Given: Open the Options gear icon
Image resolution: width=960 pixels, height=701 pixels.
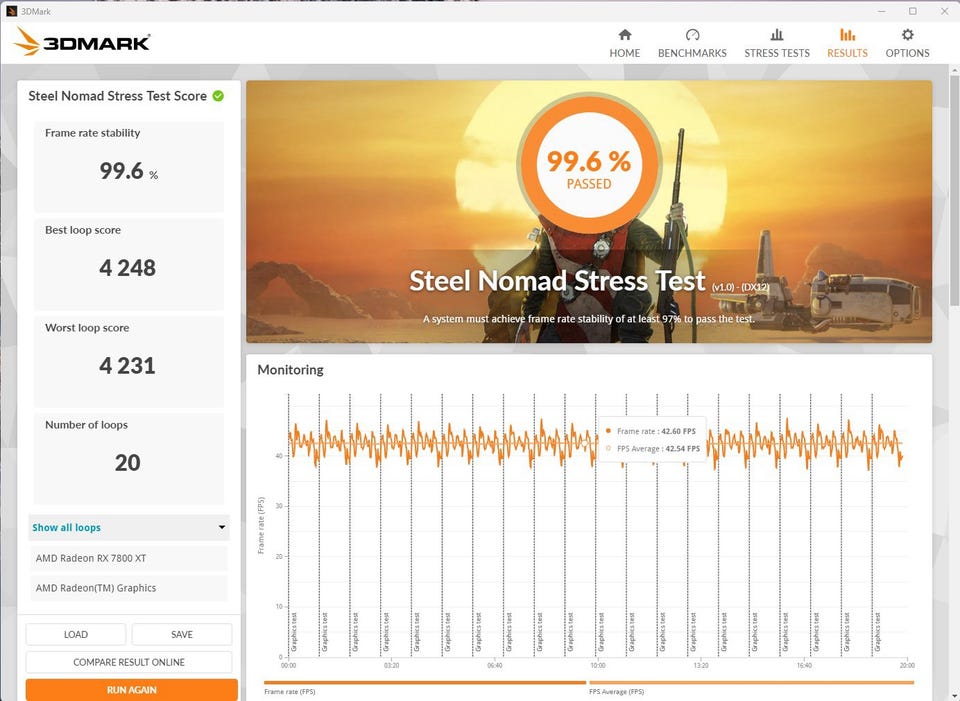Looking at the screenshot, I should click(x=907, y=35).
